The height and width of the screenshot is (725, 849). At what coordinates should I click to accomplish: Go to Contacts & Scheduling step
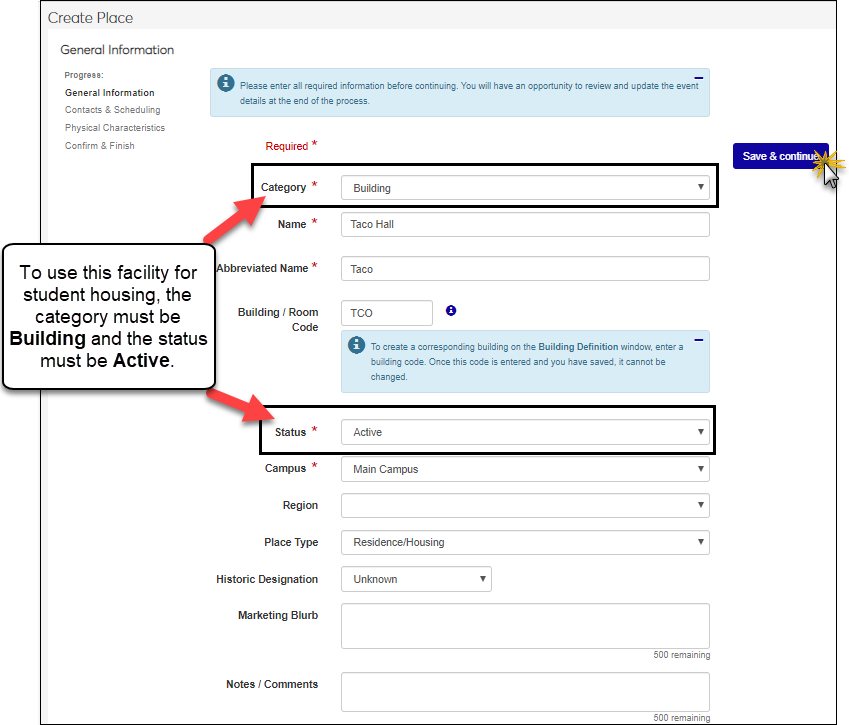click(x=112, y=110)
